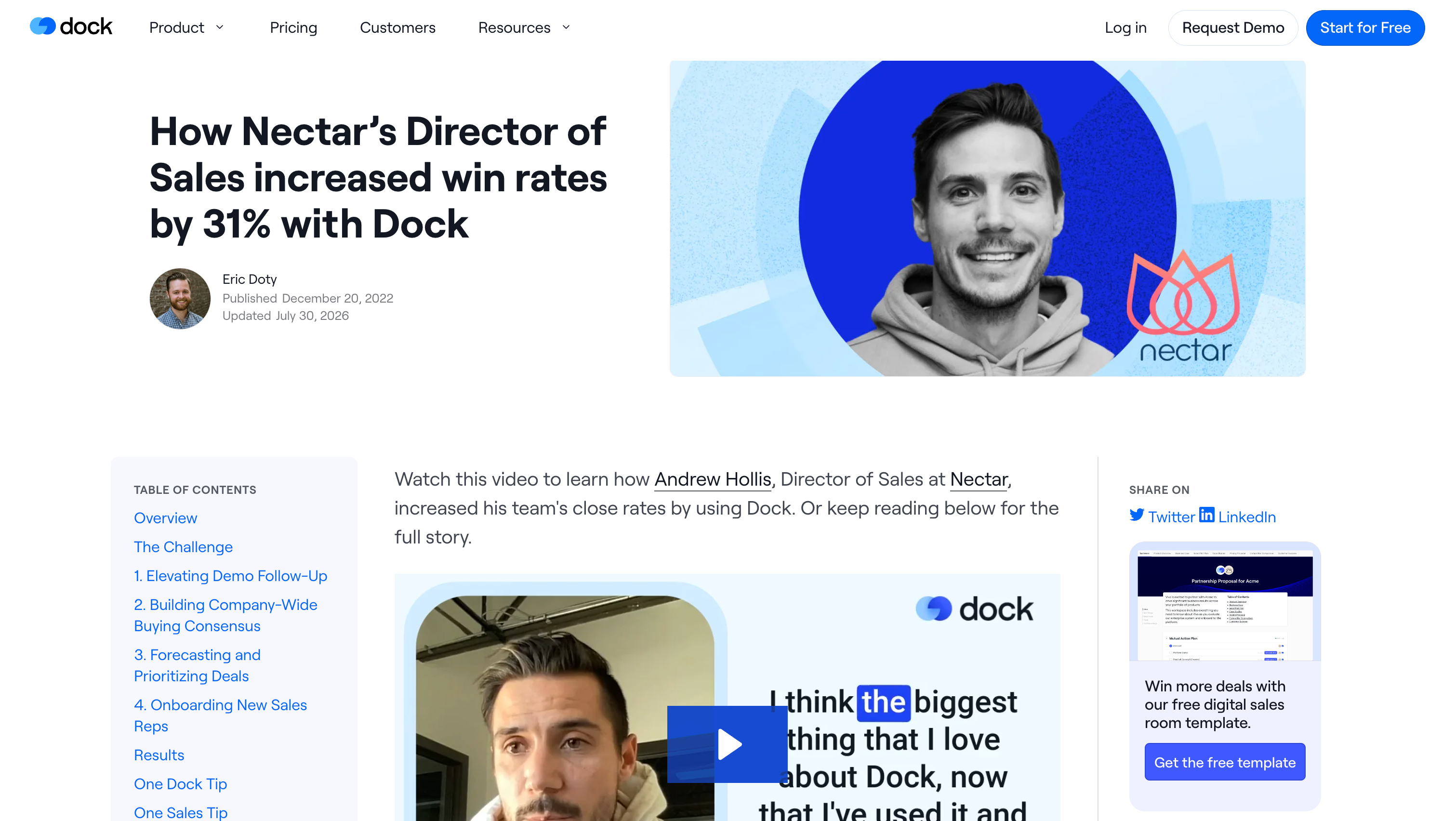Click Get the free template button
The width and height of the screenshot is (1456, 821).
tap(1224, 762)
